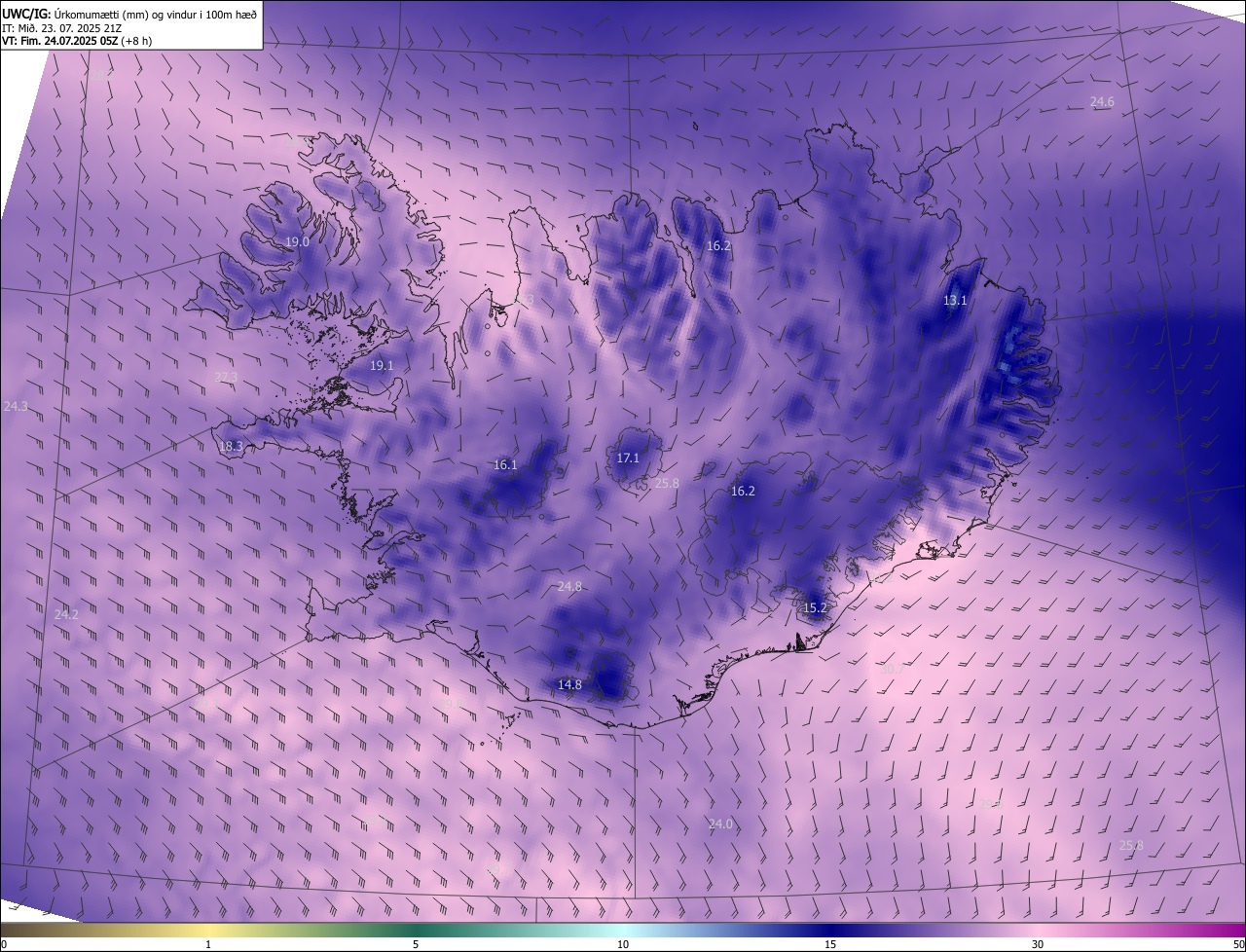Select the 15.2 map value
This screenshot has width=1246, height=952.
tap(815, 608)
